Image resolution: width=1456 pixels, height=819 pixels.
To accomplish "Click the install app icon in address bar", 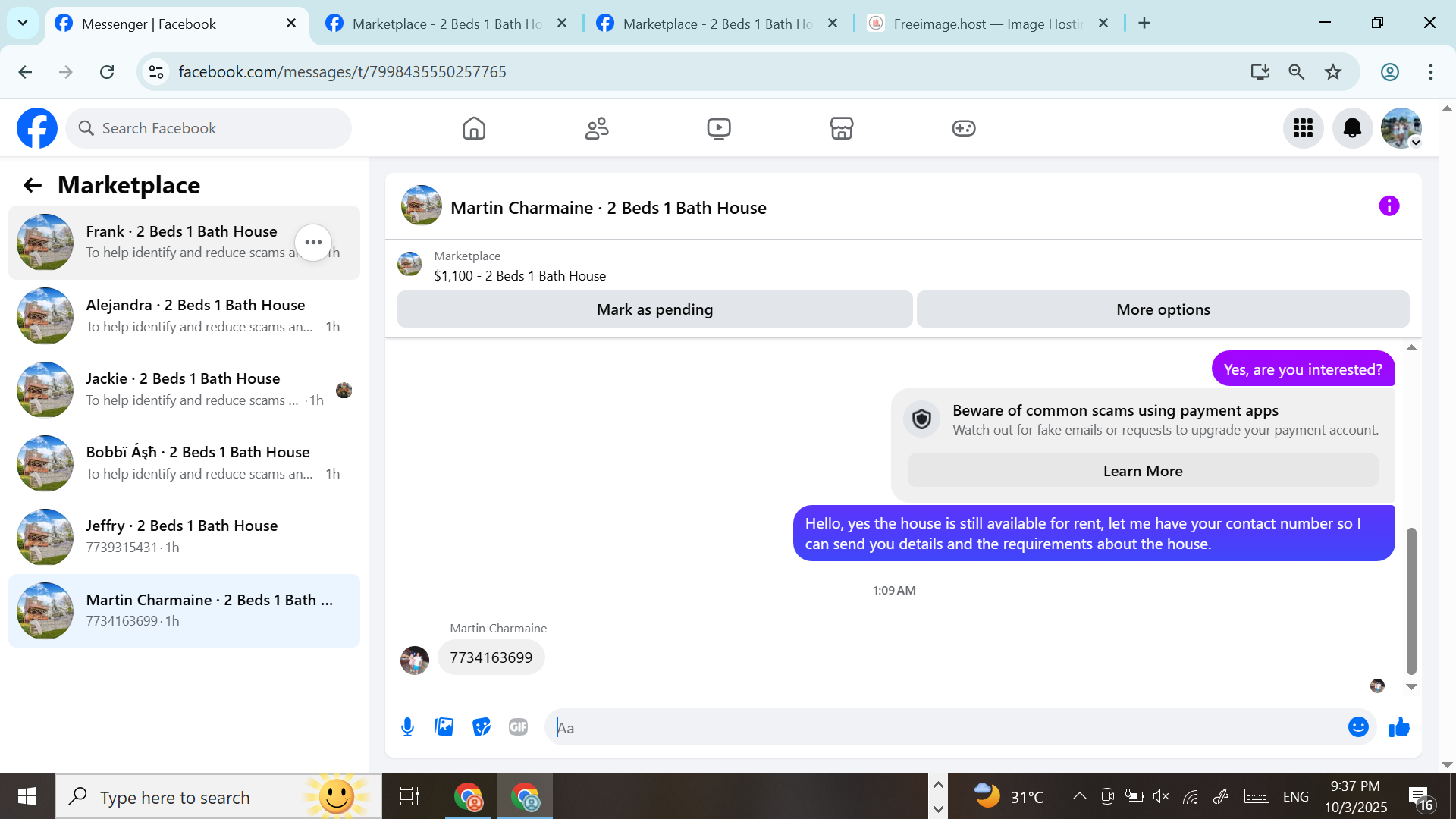I will click(x=1260, y=72).
